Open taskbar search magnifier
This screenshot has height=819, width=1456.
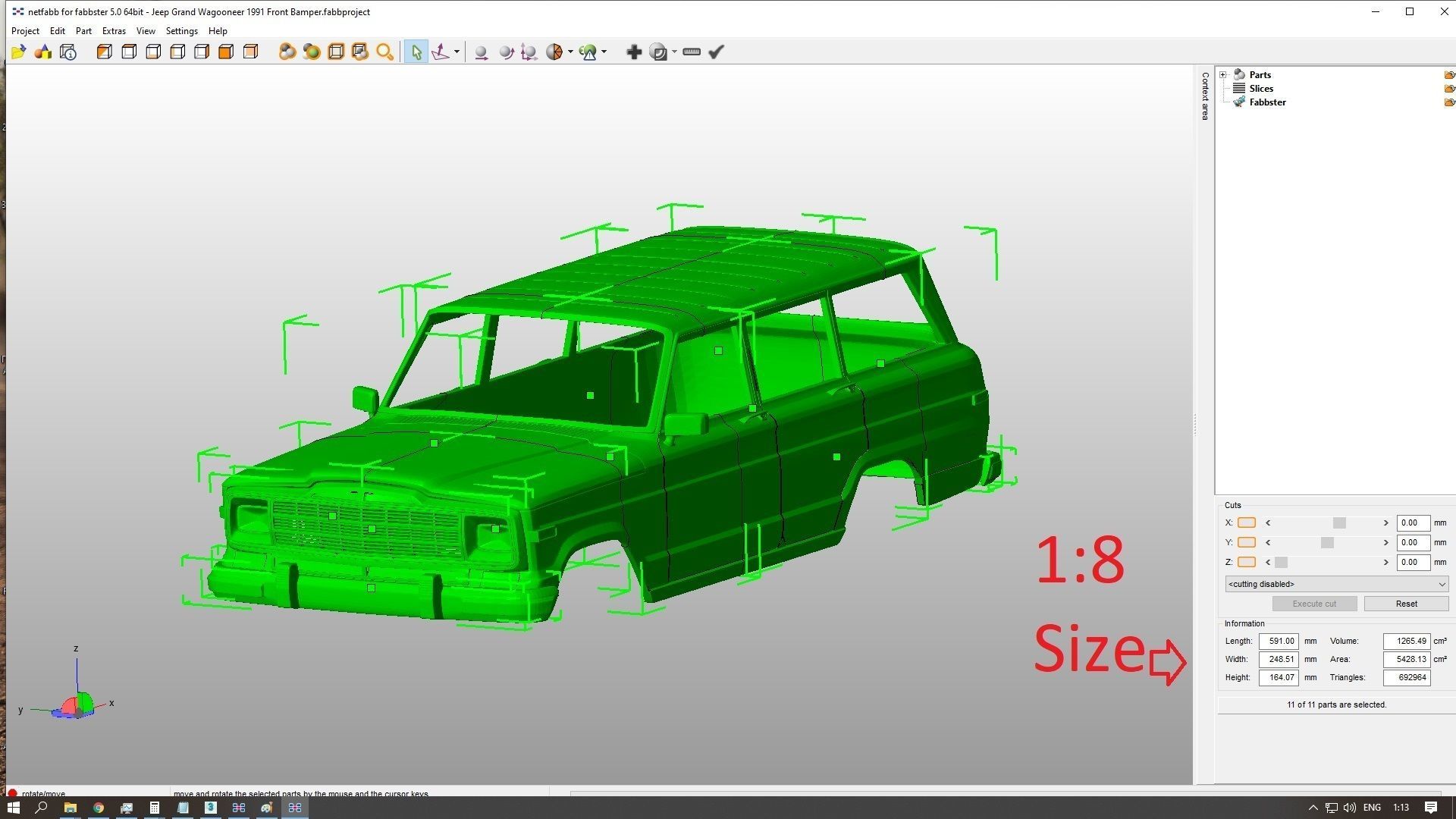42,808
